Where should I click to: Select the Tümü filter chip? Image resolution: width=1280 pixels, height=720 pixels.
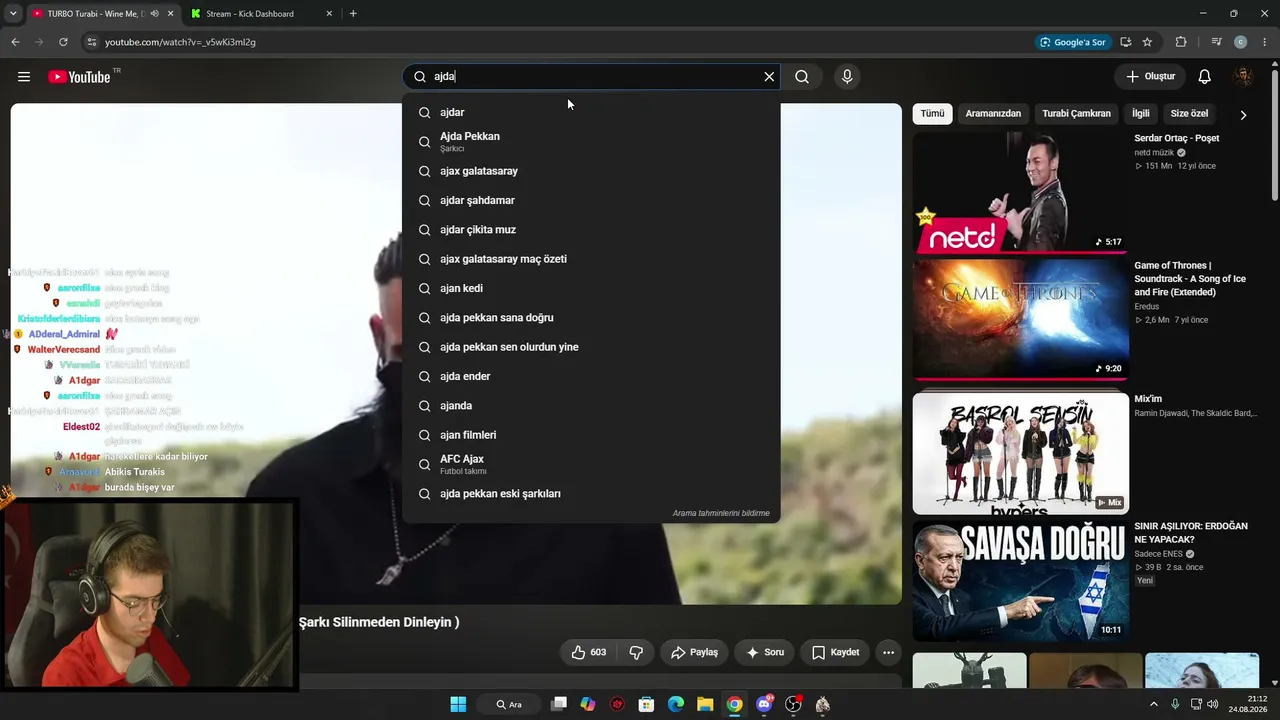(x=932, y=114)
